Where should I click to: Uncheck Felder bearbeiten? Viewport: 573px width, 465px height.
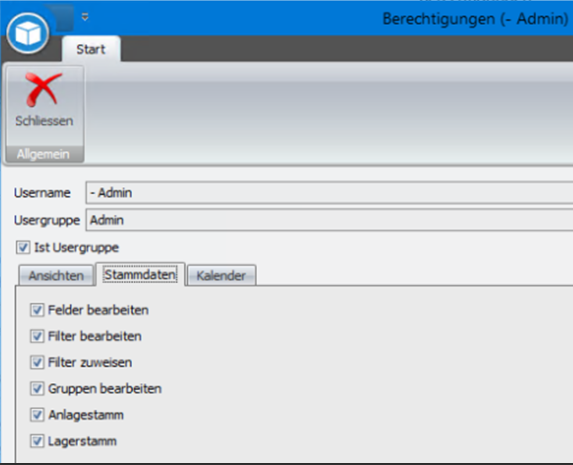point(37,310)
